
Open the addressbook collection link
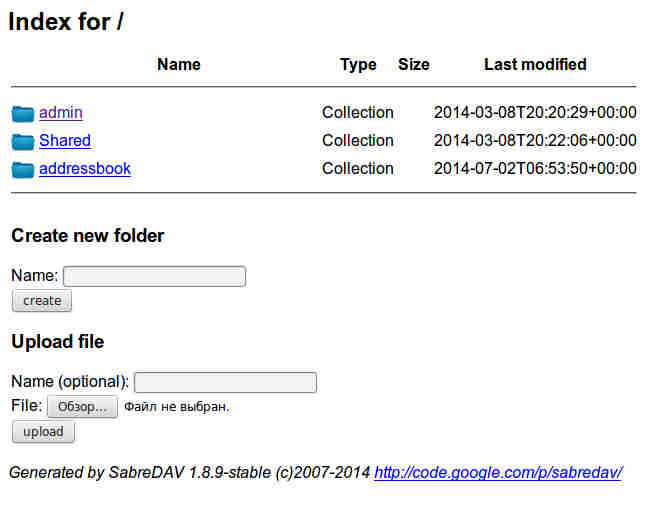pos(85,168)
